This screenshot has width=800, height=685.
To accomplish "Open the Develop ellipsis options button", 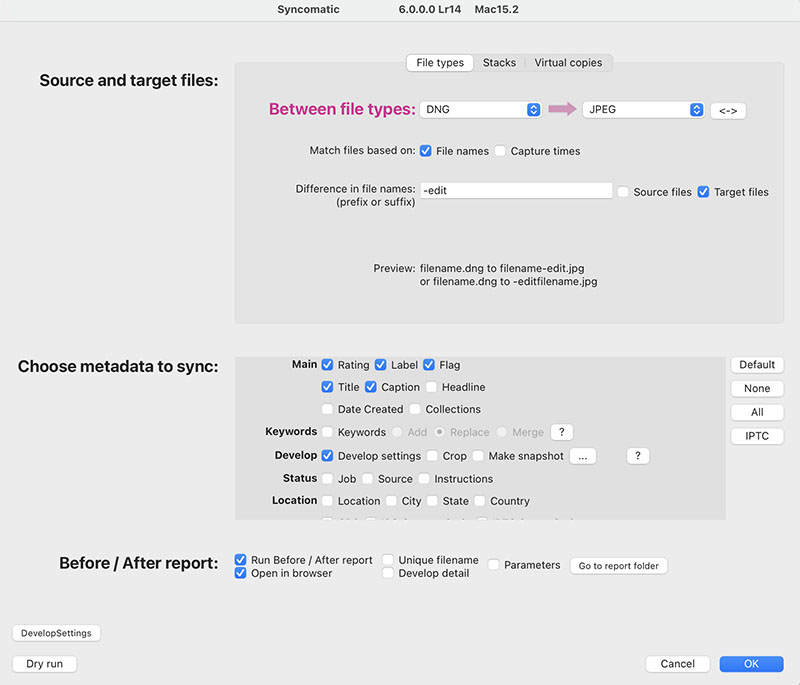I will (583, 456).
